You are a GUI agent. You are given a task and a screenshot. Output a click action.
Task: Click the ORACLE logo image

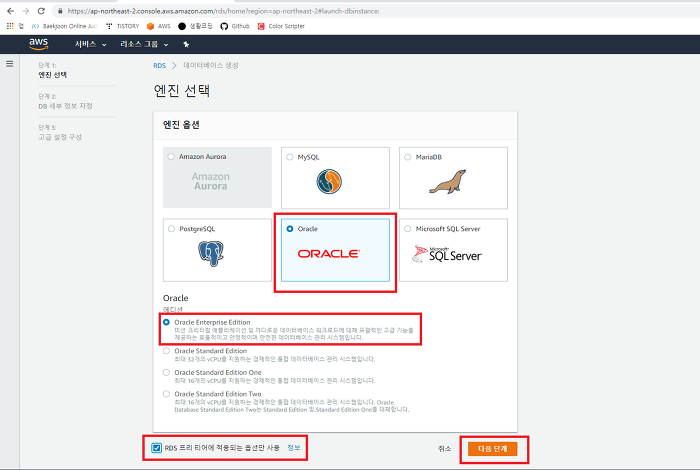click(x=329, y=254)
